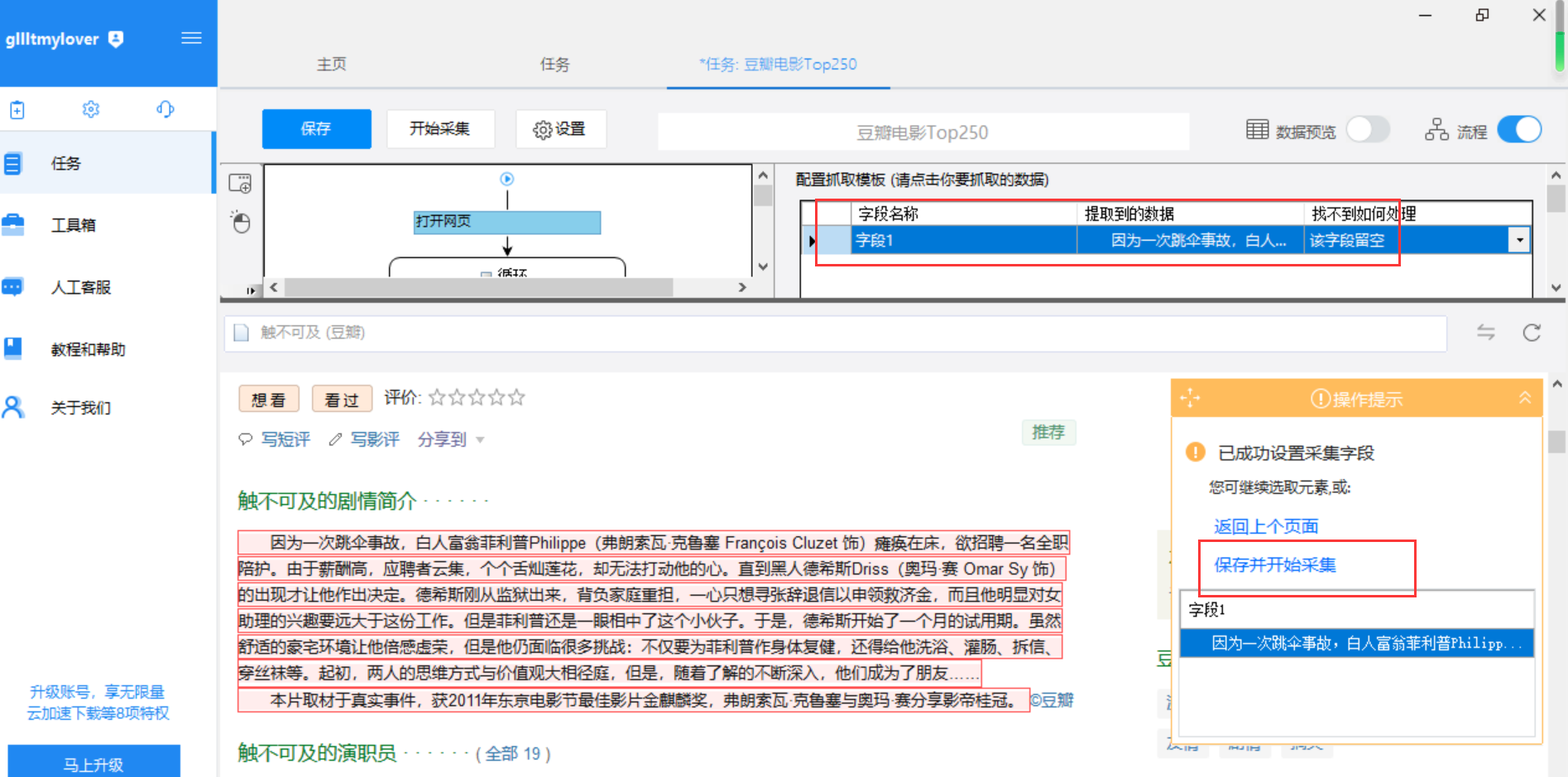Click the 马上升级 upgrade button

pyautogui.click(x=94, y=762)
